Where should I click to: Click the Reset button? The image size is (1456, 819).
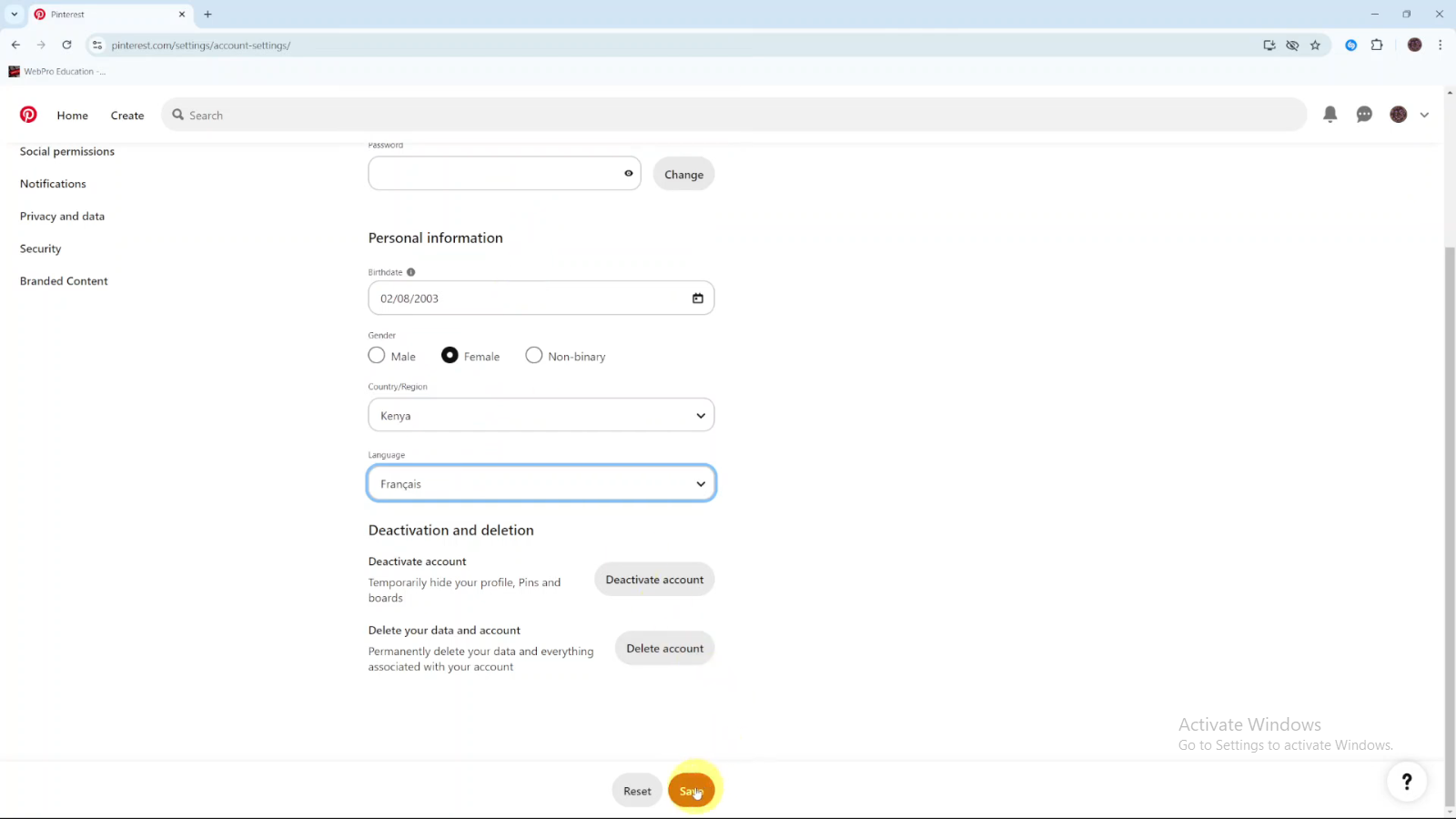click(637, 791)
